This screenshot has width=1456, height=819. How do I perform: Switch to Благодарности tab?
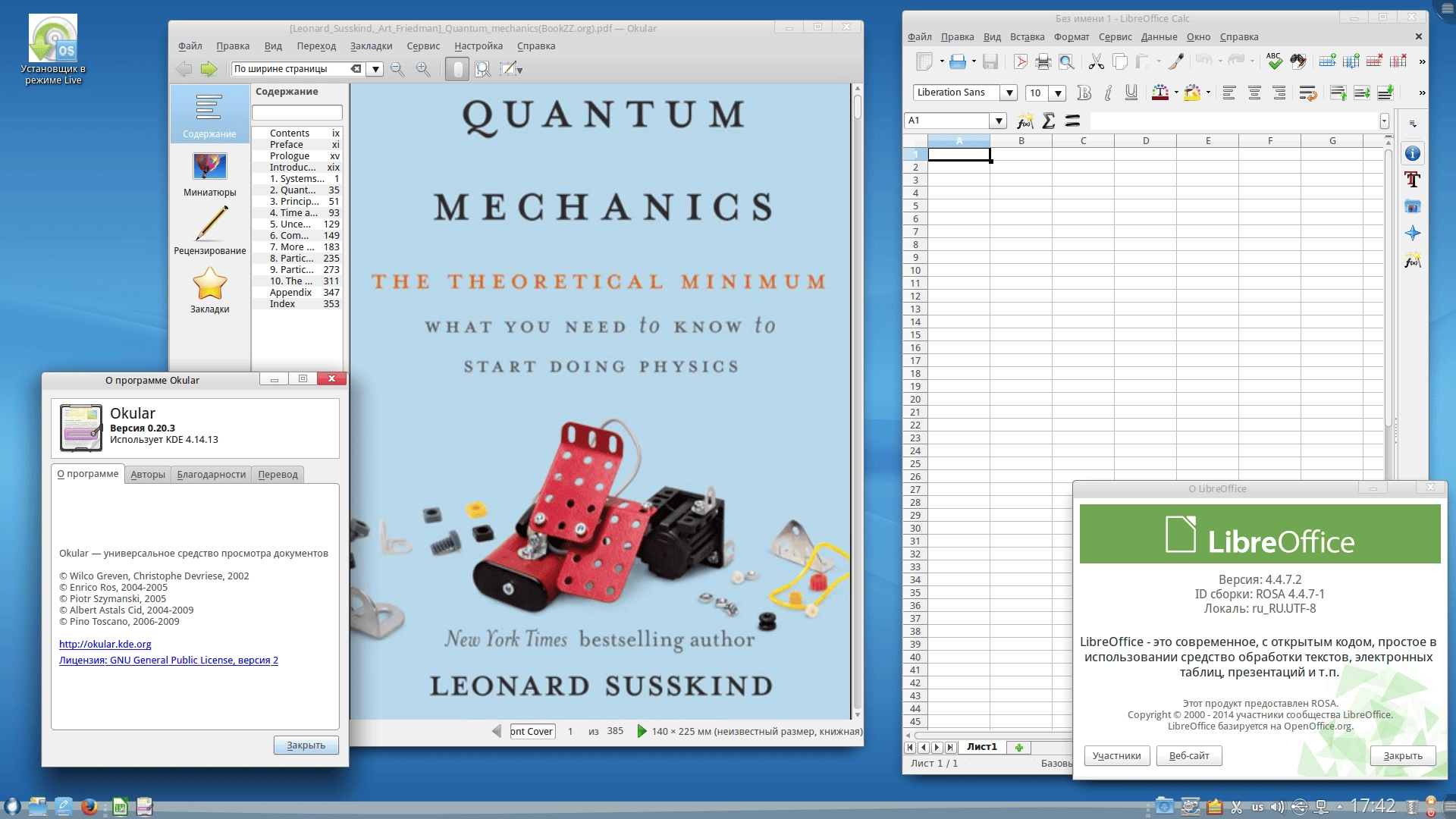(212, 475)
